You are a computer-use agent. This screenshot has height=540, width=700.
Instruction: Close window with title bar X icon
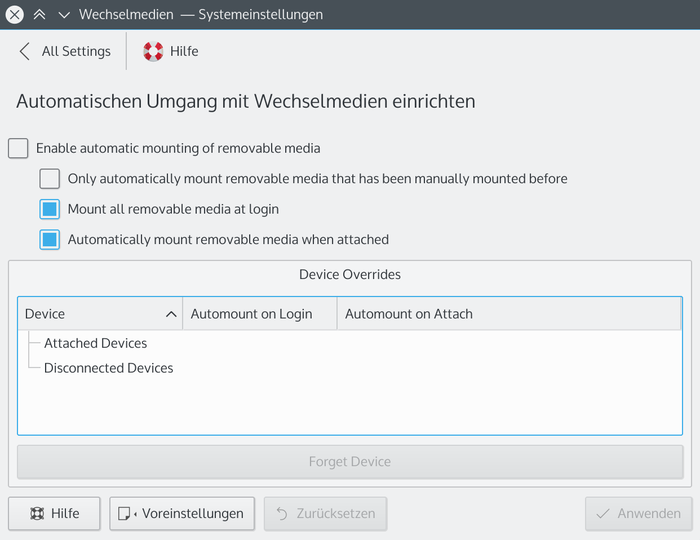(15, 15)
